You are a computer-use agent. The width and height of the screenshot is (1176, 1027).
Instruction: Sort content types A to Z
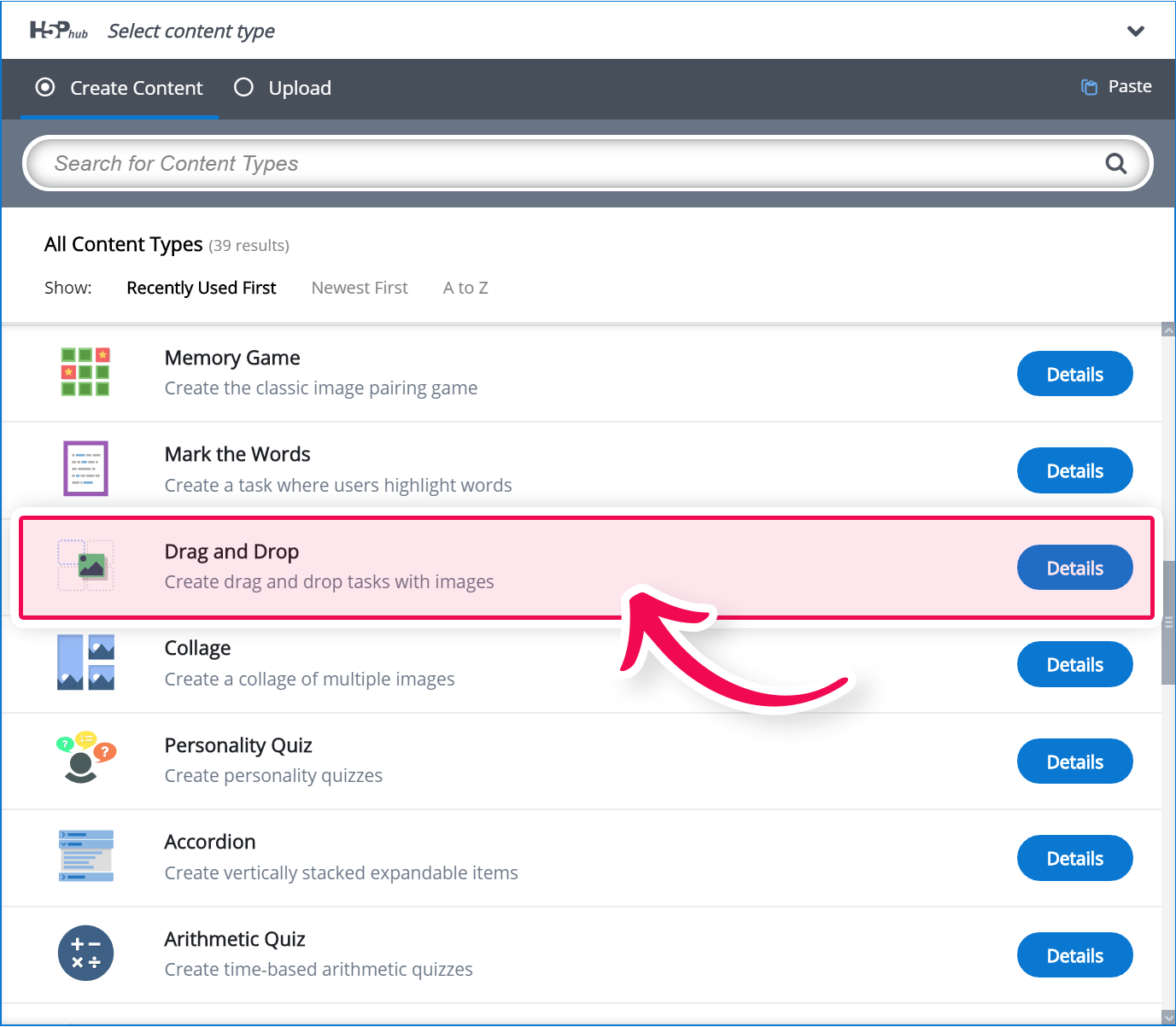(x=465, y=288)
